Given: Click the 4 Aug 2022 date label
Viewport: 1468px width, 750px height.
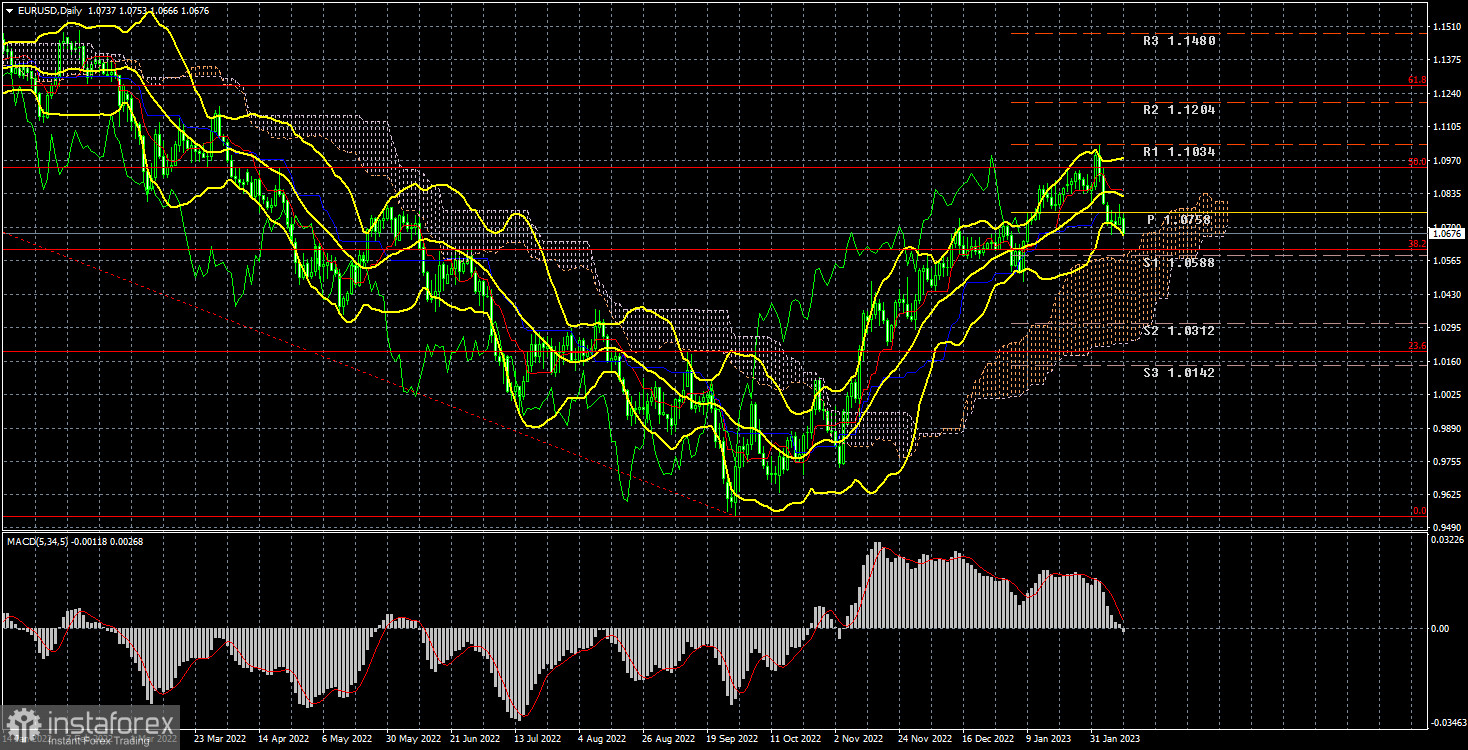Looking at the screenshot, I should pyautogui.click(x=601, y=739).
